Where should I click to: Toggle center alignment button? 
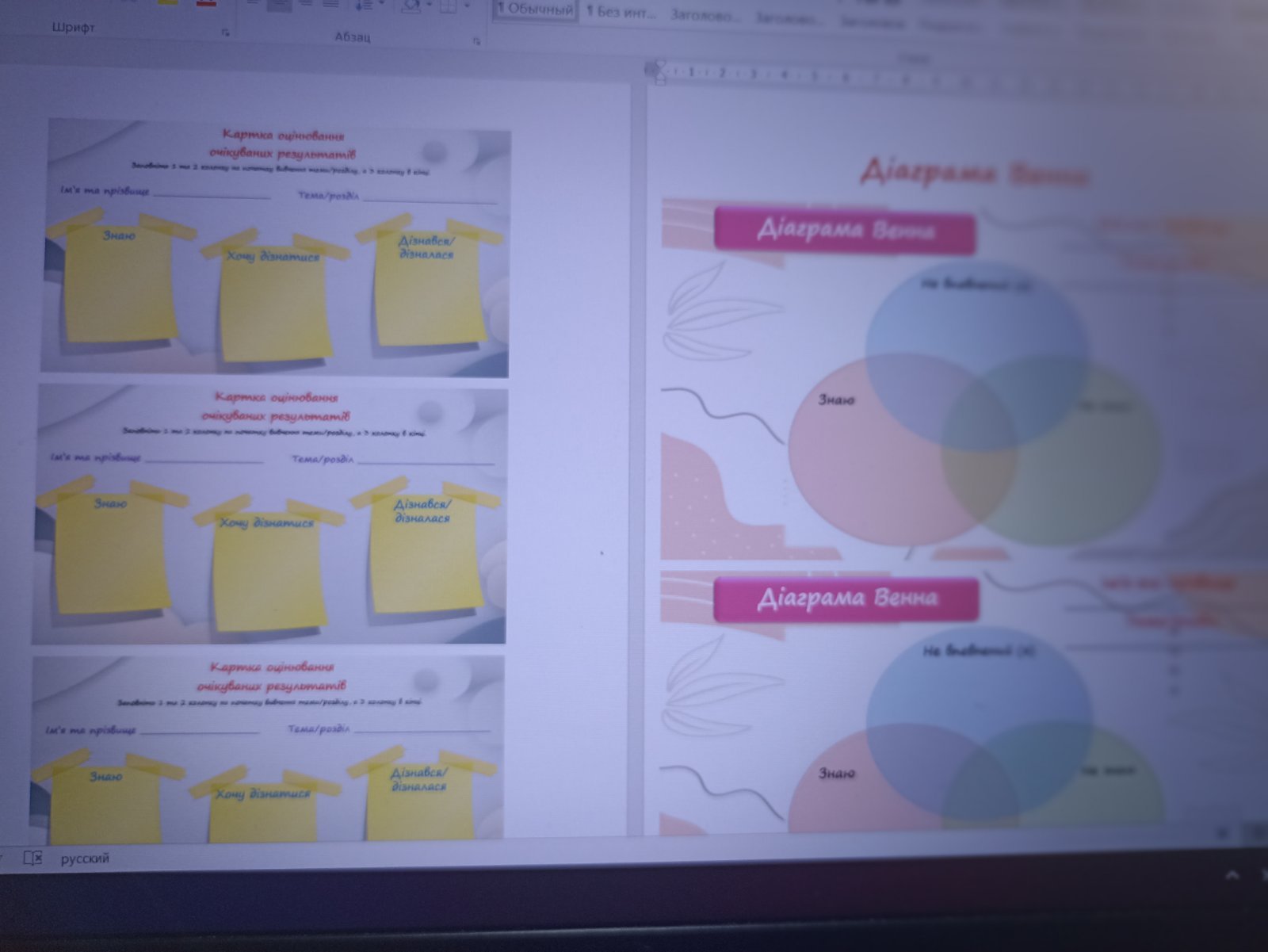click(x=279, y=4)
